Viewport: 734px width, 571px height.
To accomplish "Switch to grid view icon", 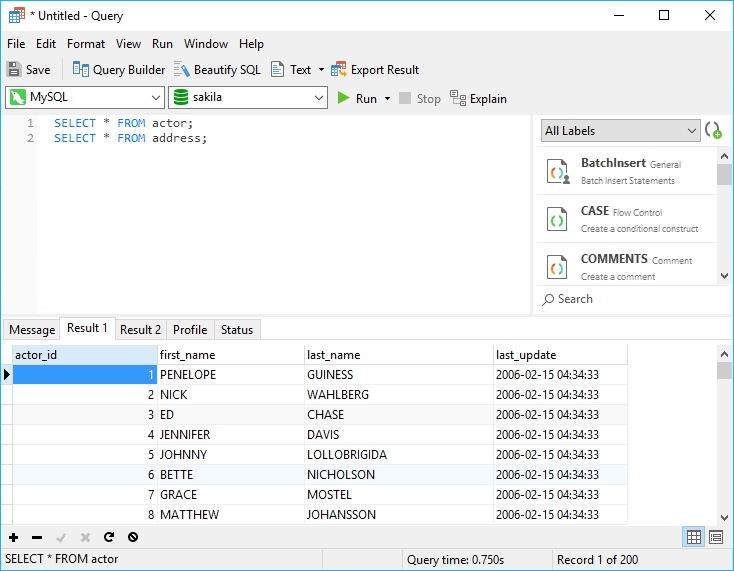I will (x=694, y=537).
